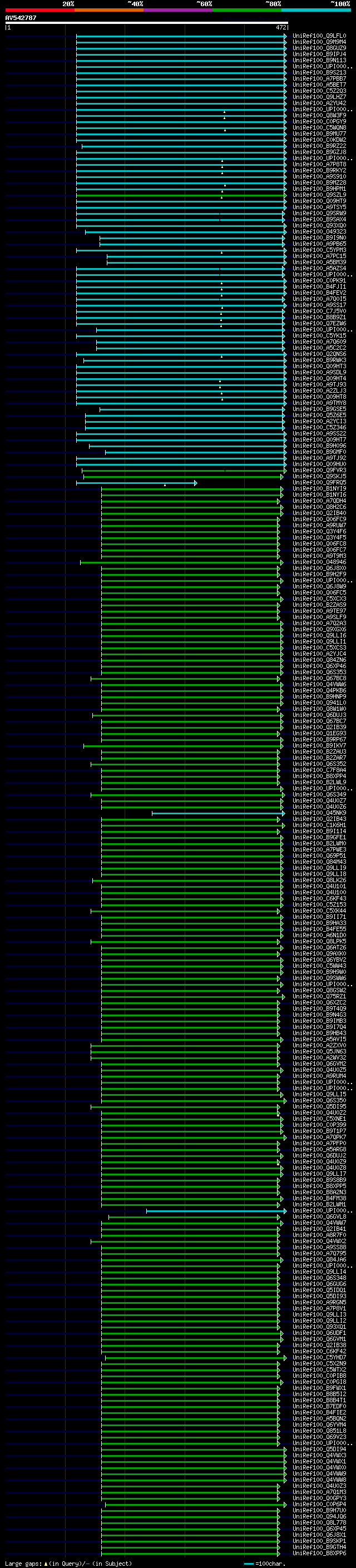356x1568 pixels.
Task: Select the UniRef100_O49323 label
Action: [x=319, y=231]
